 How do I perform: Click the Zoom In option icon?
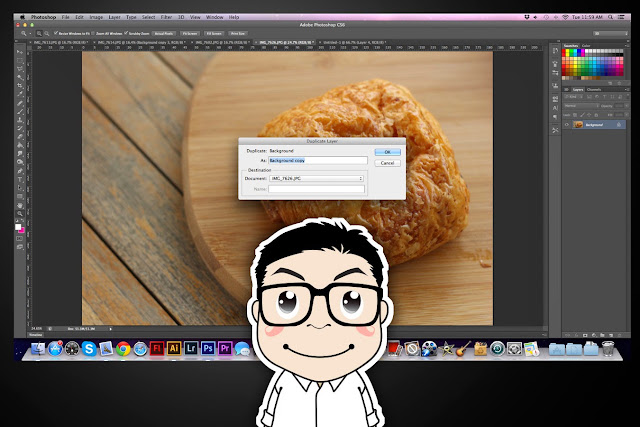[39, 33]
